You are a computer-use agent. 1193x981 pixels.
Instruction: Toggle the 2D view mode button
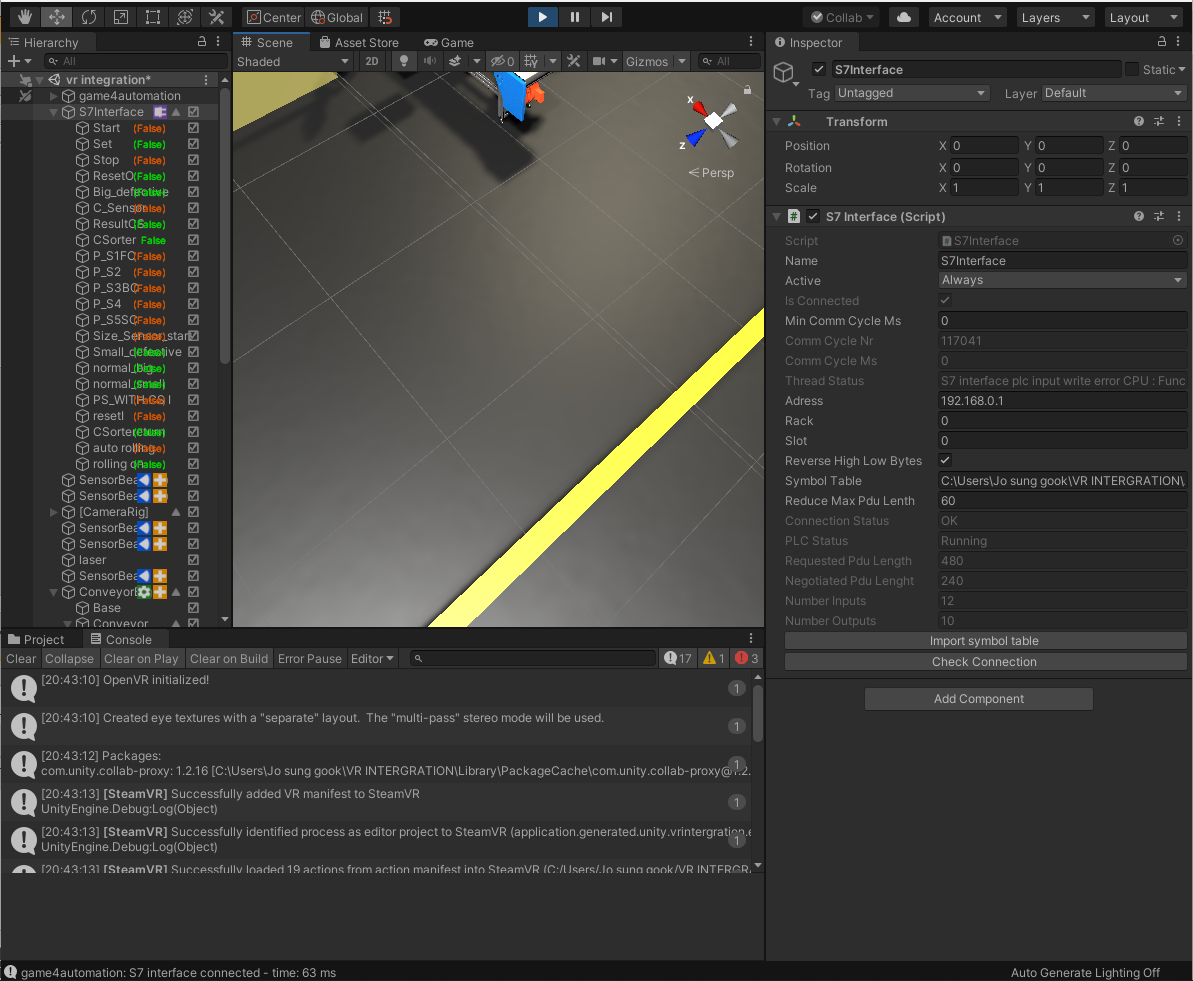[371, 61]
